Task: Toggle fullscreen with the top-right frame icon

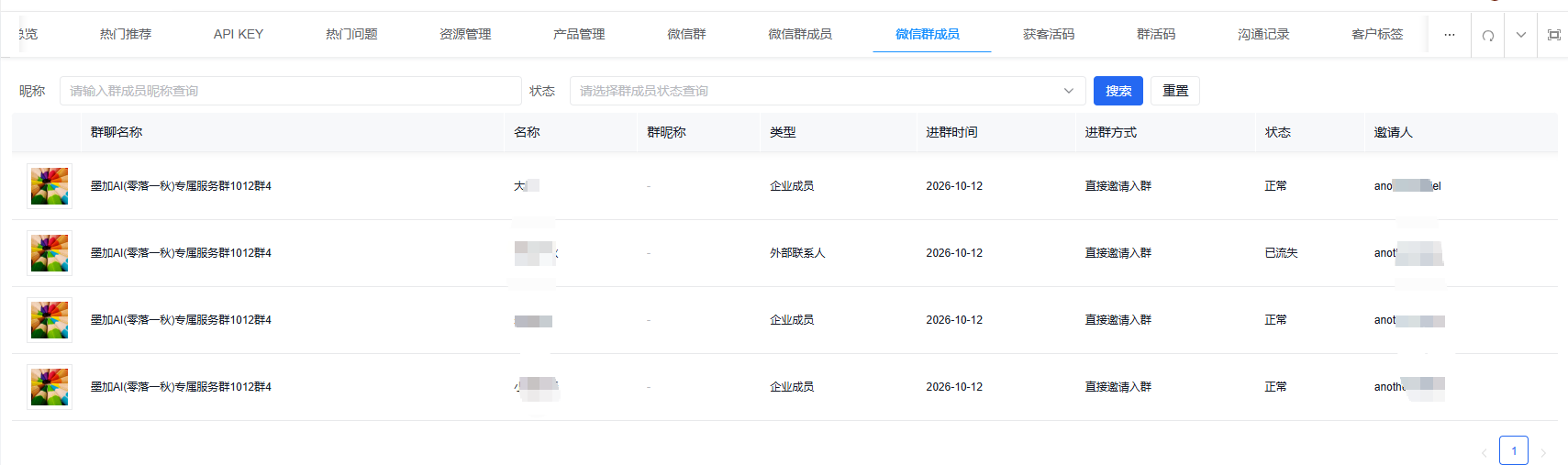Action: (1553, 35)
